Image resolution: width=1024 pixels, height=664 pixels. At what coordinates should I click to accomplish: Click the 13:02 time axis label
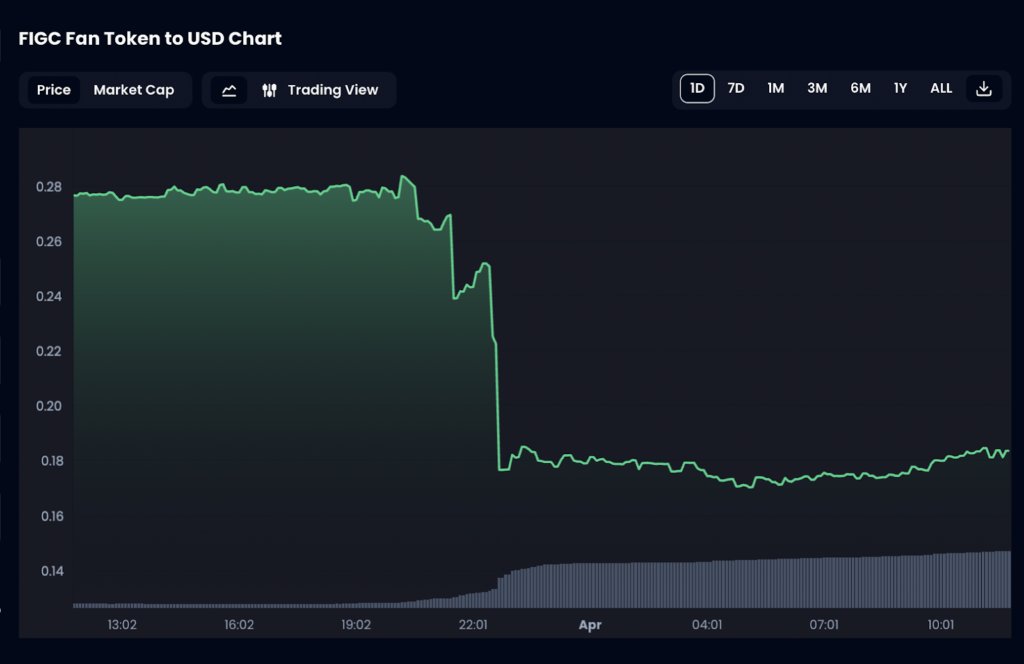[x=122, y=625]
